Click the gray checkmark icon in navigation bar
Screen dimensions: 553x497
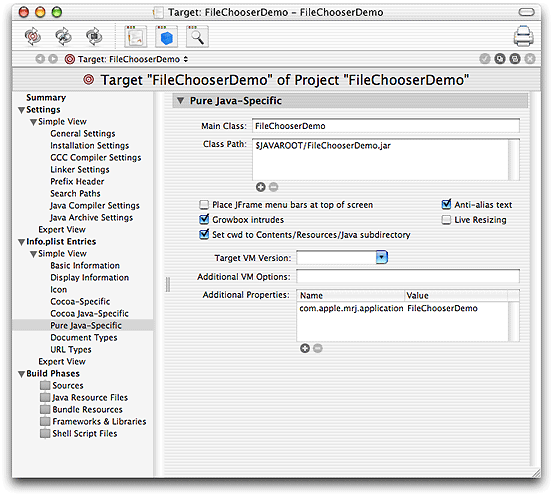485,59
